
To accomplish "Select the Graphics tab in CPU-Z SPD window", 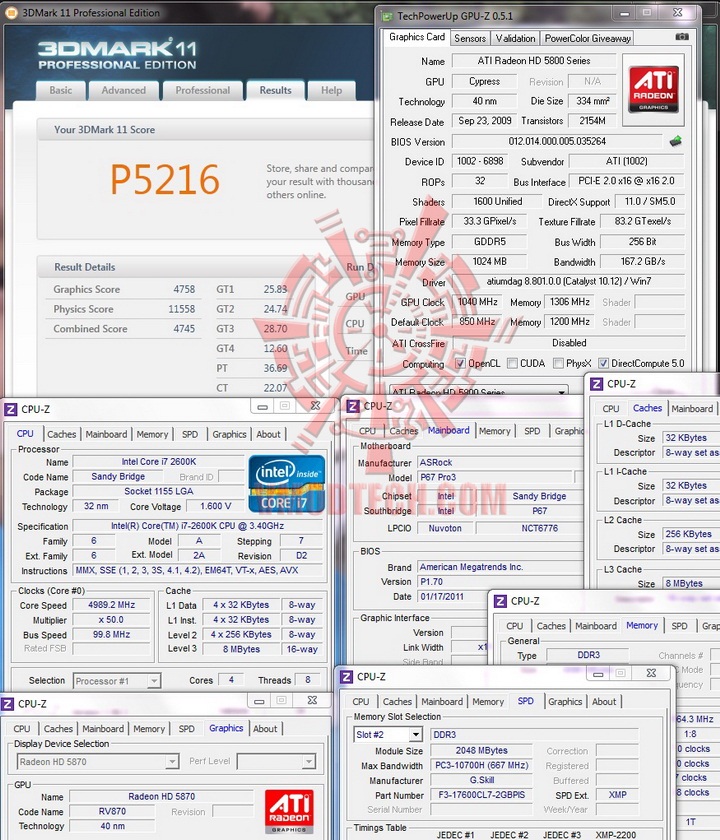I will [565, 702].
